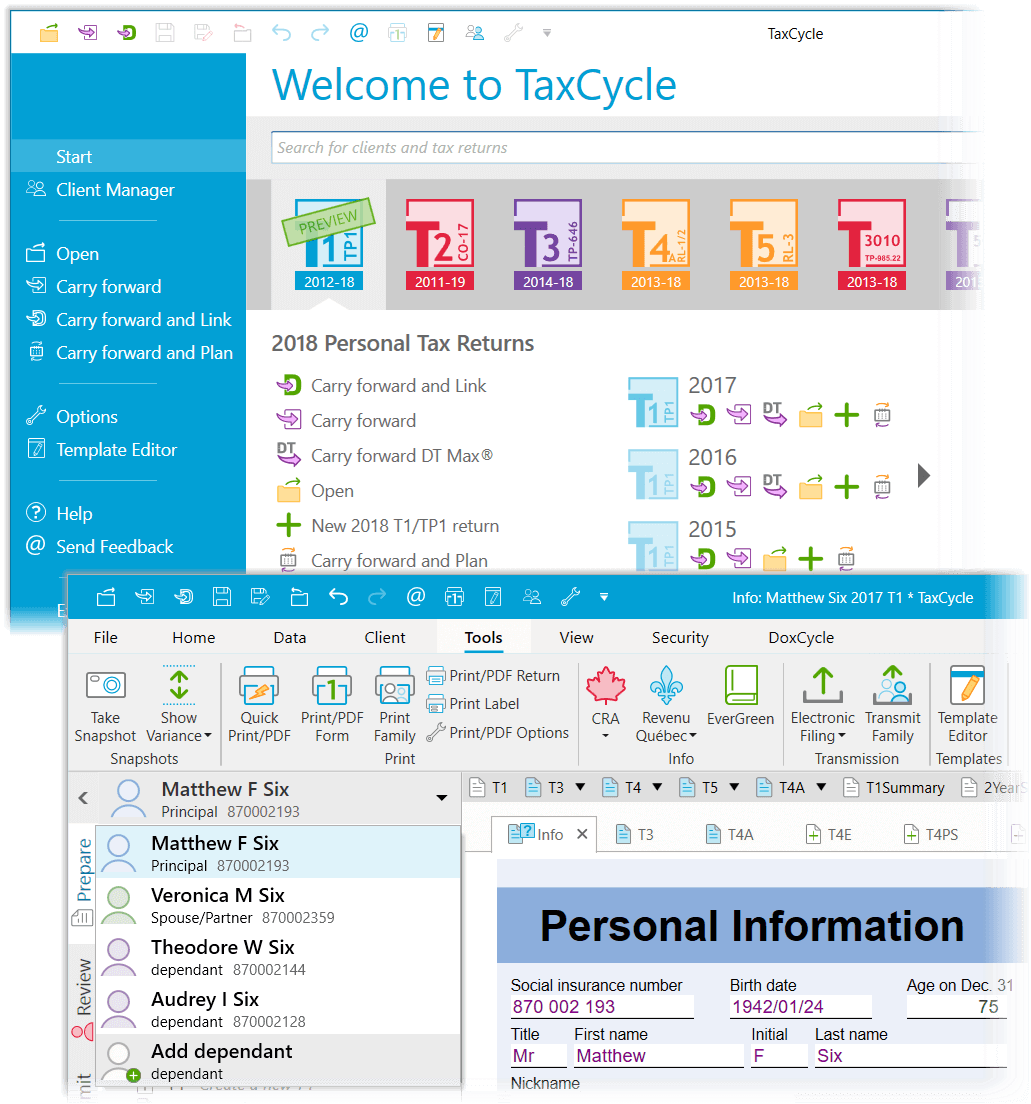Open the T5 forms dropdown arrow
This screenshot has height=1104, width=1031.
point(734,786)
